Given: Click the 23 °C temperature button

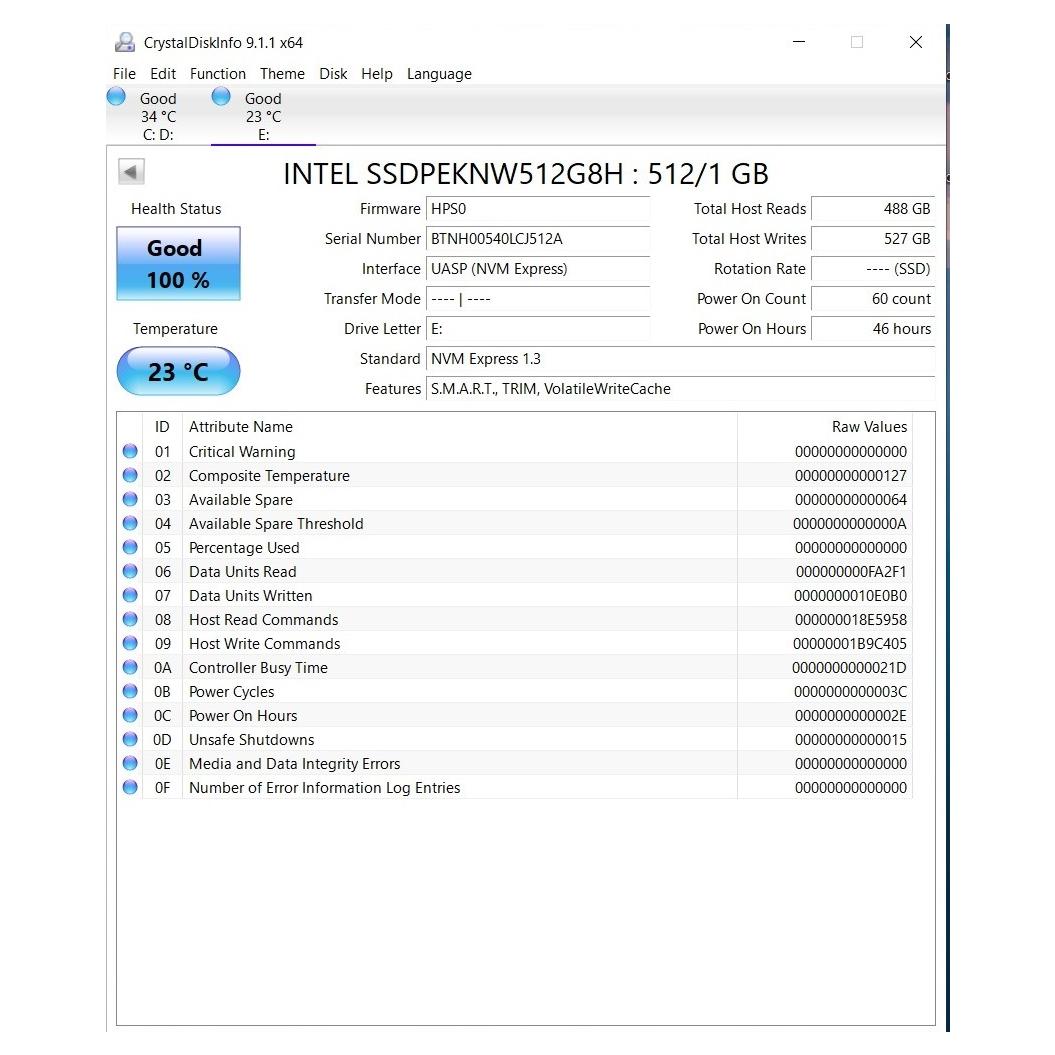Looking at the screenshot, I should pos(178,372).
